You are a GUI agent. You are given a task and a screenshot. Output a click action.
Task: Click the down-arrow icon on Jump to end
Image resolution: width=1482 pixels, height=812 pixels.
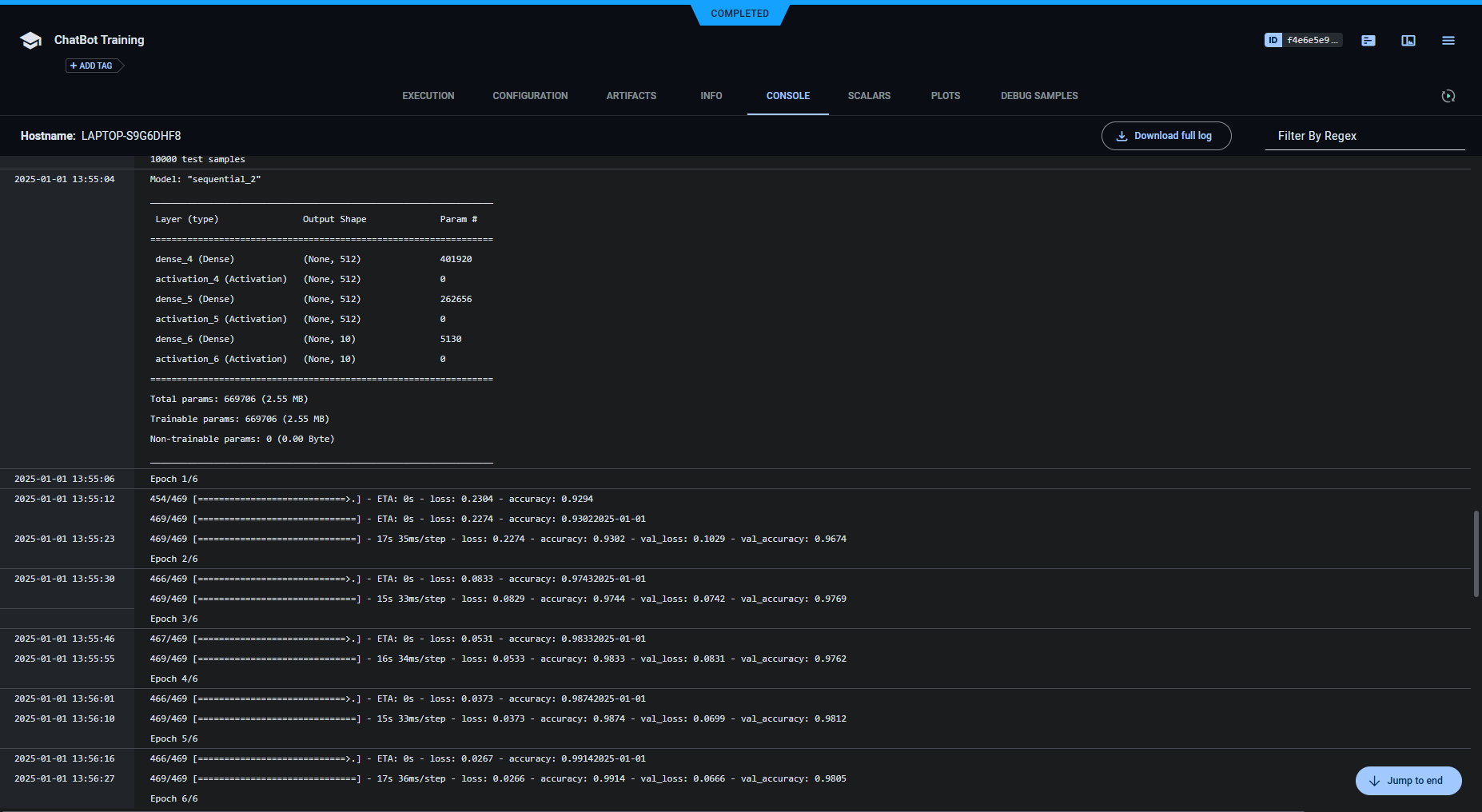[1374, 781]
